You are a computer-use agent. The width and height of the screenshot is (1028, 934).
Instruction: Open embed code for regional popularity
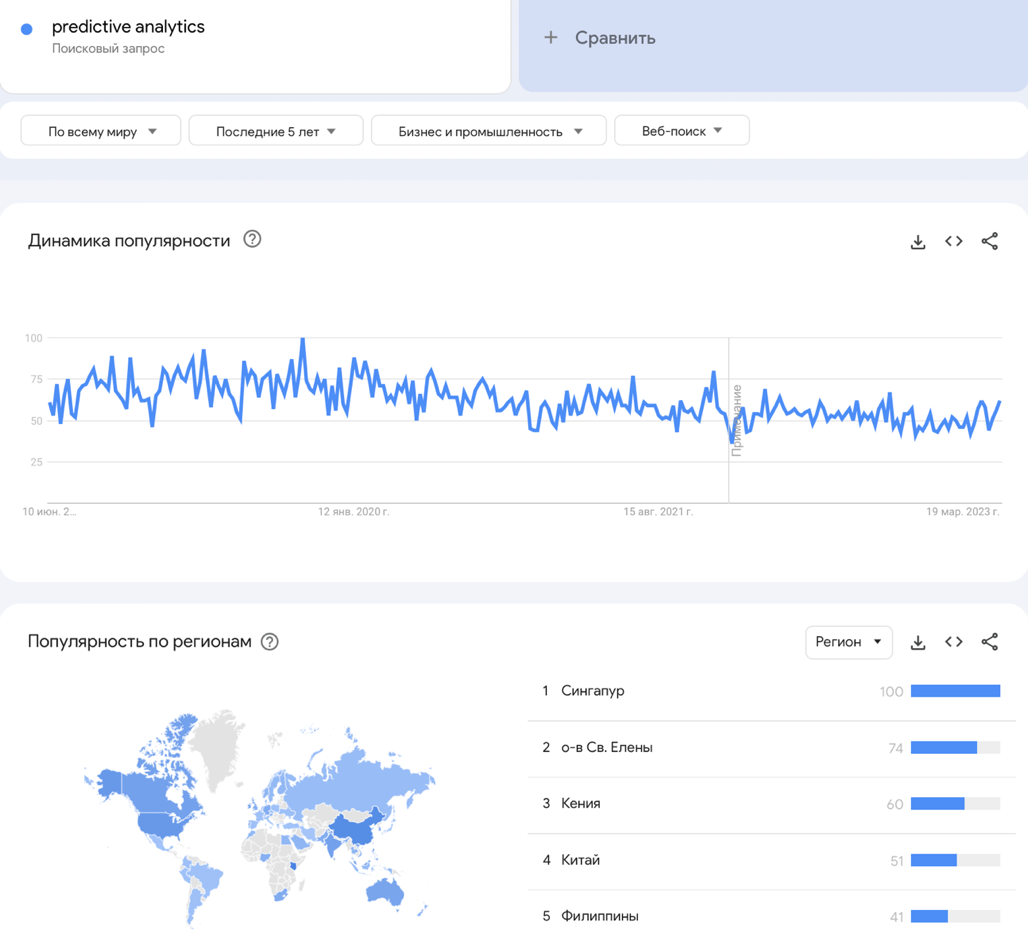point(954,642)
